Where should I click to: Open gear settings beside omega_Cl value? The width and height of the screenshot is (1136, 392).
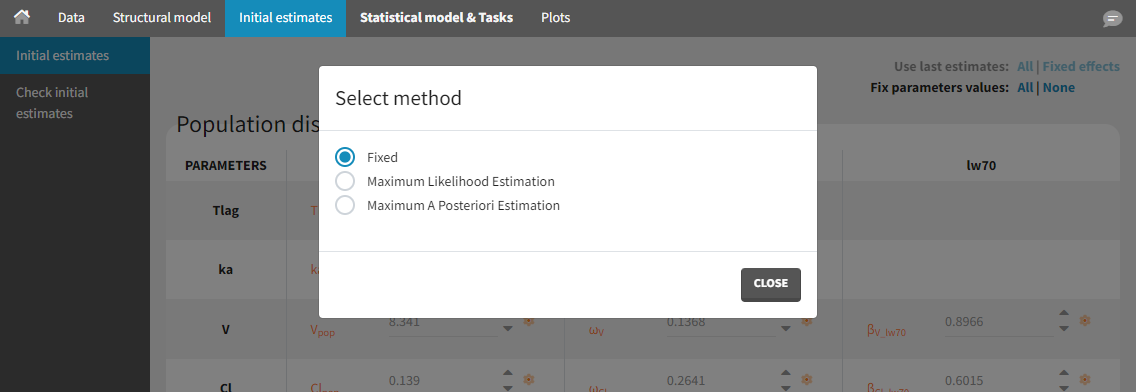coord(806,379)
